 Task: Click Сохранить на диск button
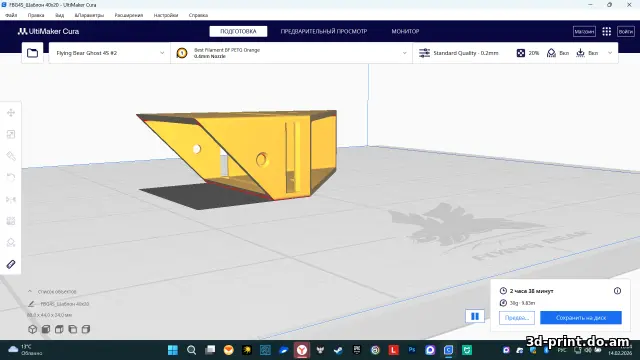[x=581, y=318]
